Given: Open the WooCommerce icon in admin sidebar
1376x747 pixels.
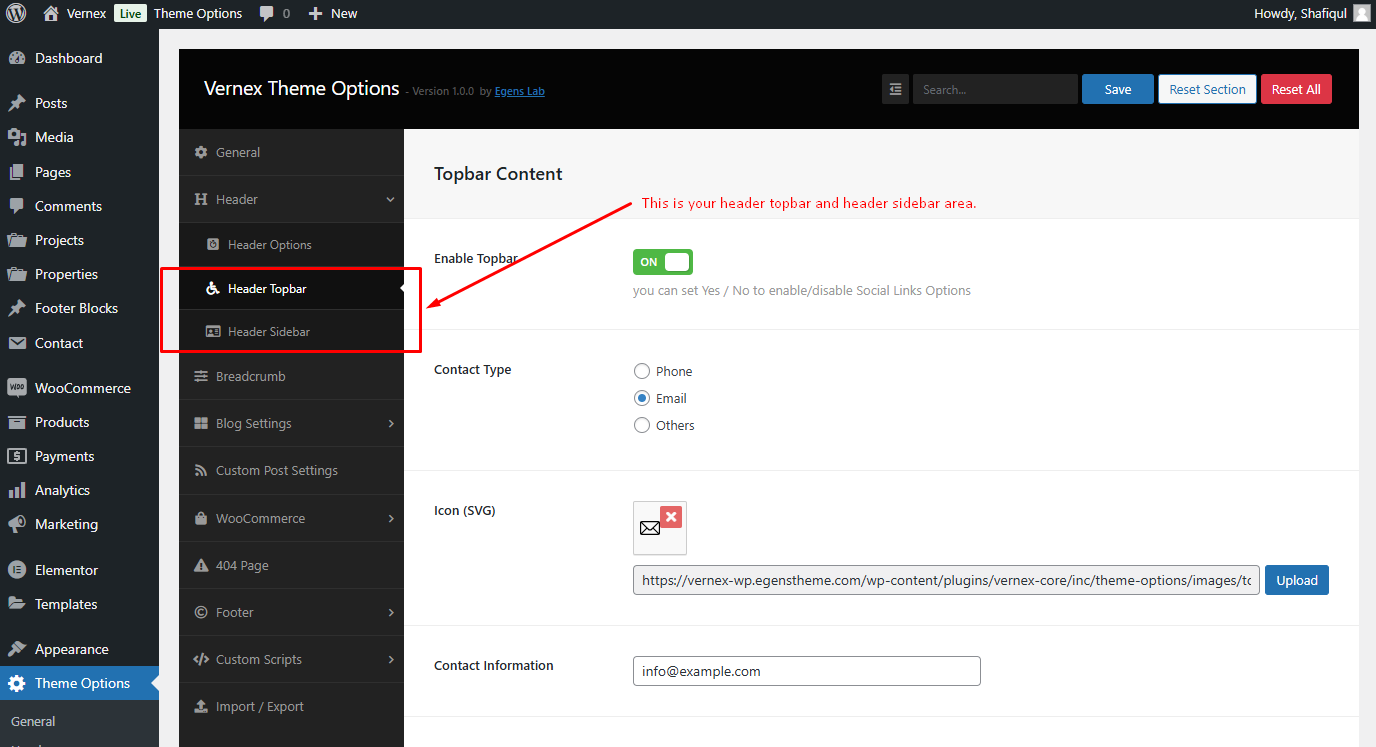Looking at the screenshot, I should click(16, 388).
